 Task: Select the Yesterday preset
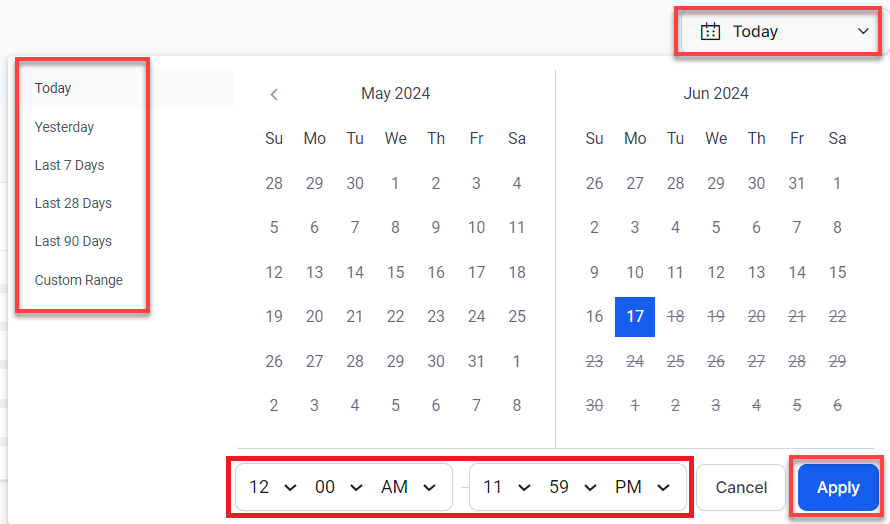click(x=64, y=127)
